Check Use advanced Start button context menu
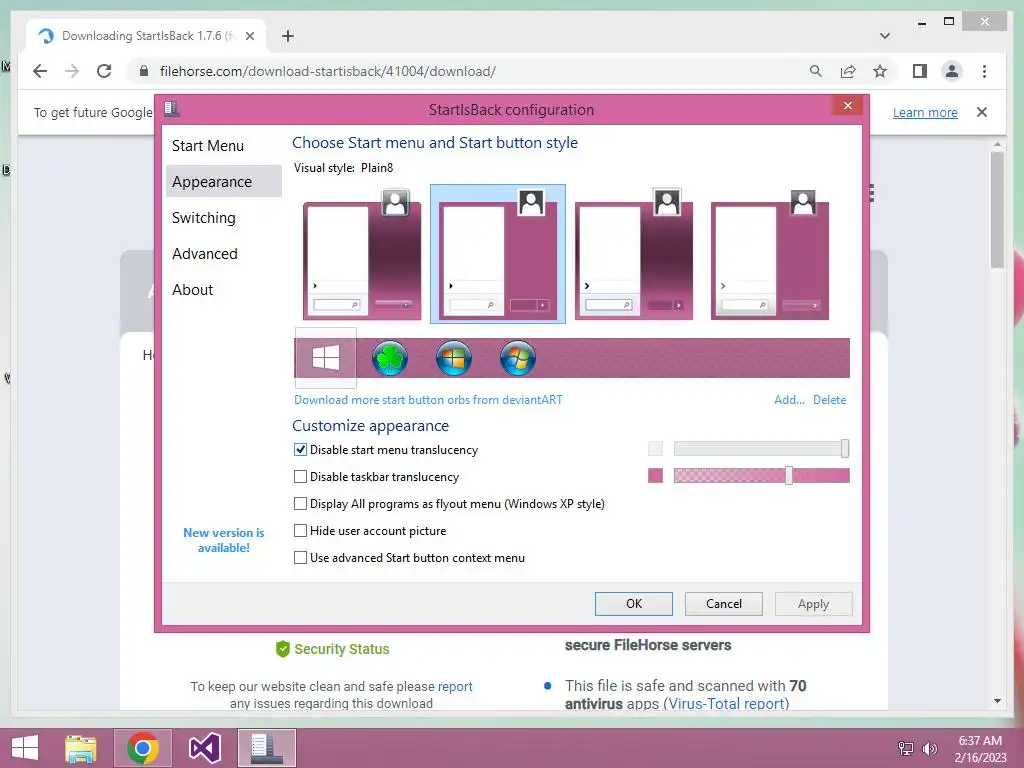The height and width of the screenshot is (768, 1024). pos(300,558)
